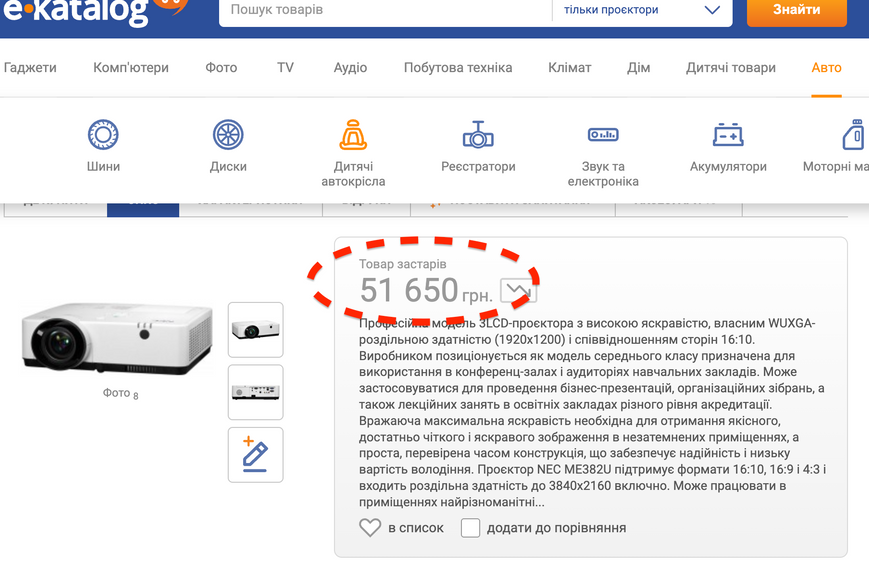Open the Реєстратори dashcam icon
Image resolution: width=869 pixels, height=576 pixels.
[x=478, y=135]
